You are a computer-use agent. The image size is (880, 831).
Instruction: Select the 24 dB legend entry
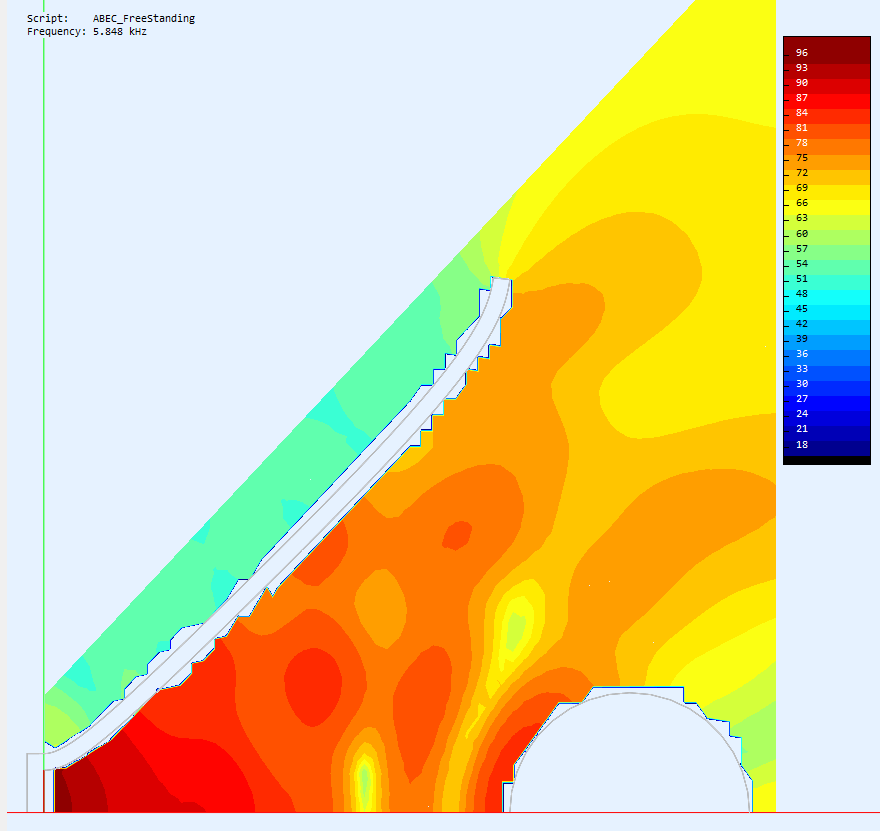(x=801, y=414)
